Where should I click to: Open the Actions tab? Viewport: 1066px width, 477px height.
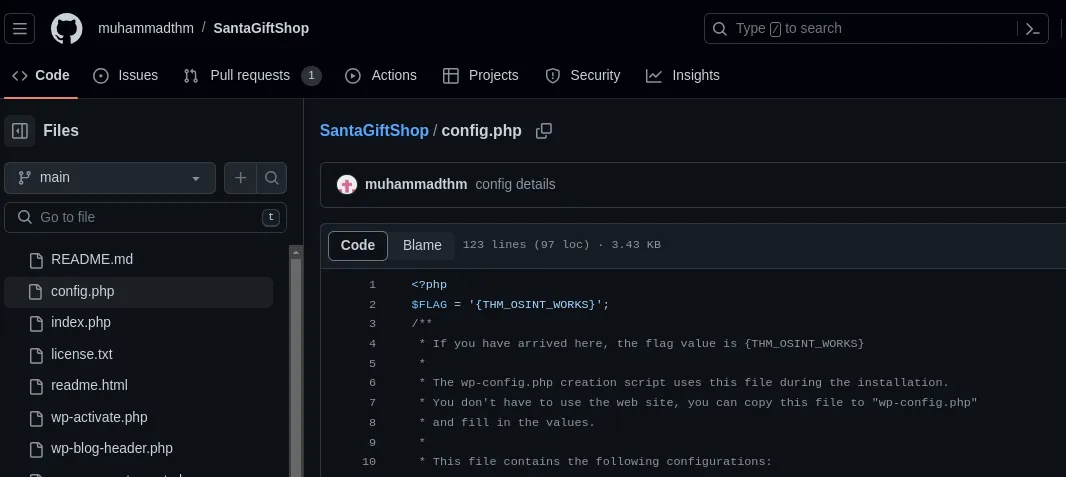click(381, 75)
